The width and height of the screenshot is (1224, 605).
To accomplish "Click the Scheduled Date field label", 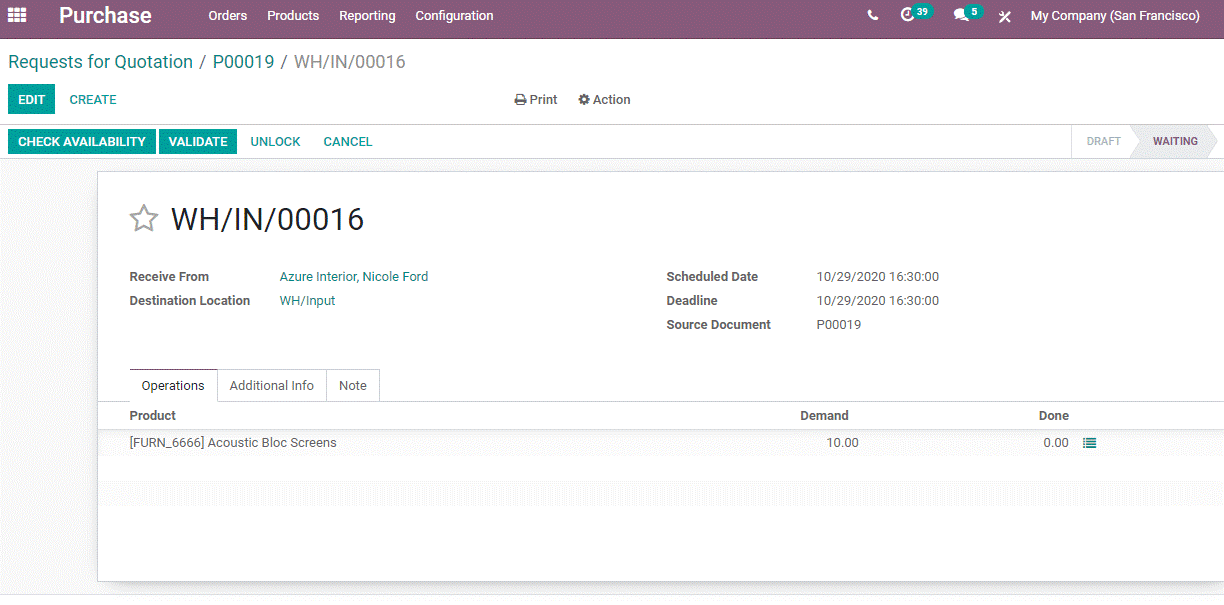I will [x=712, y=277].
